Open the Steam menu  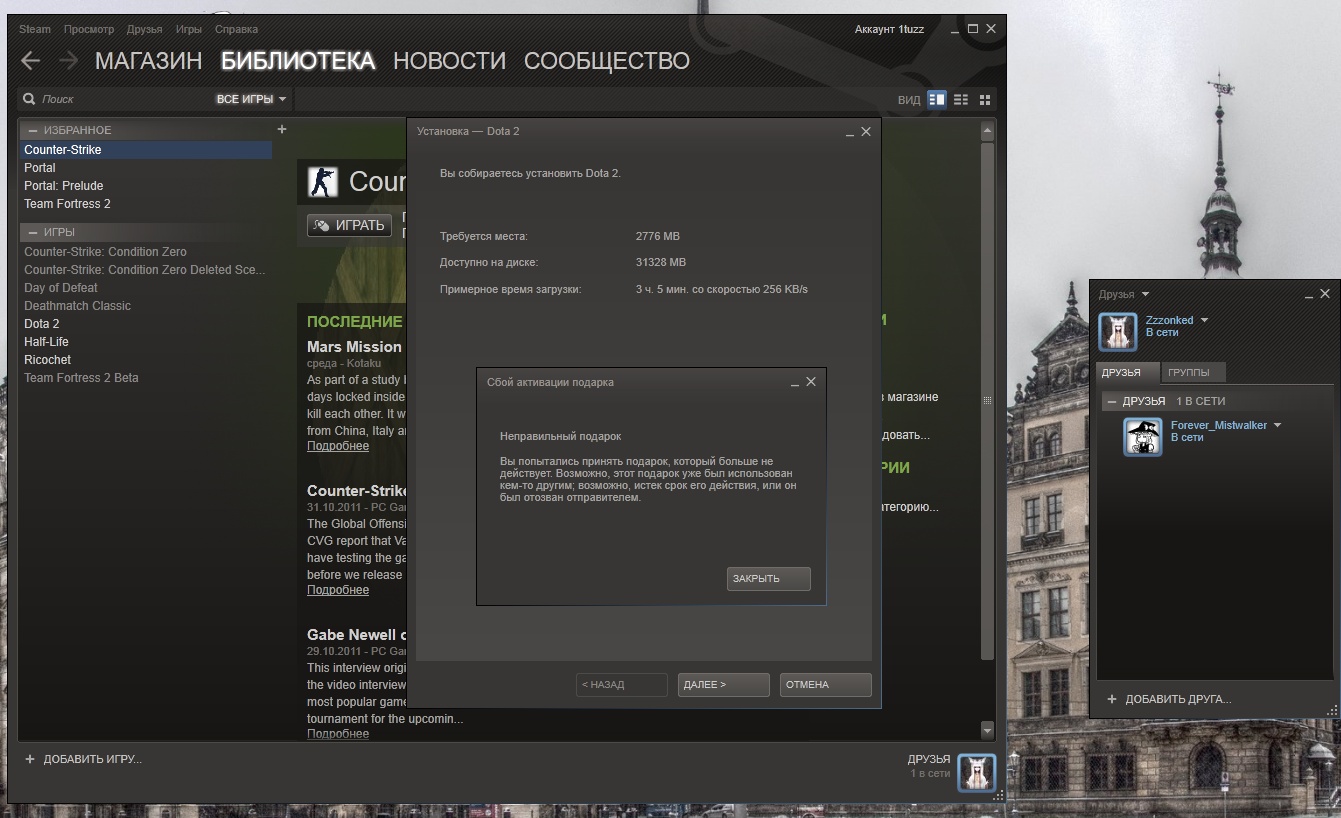[35, 29]
